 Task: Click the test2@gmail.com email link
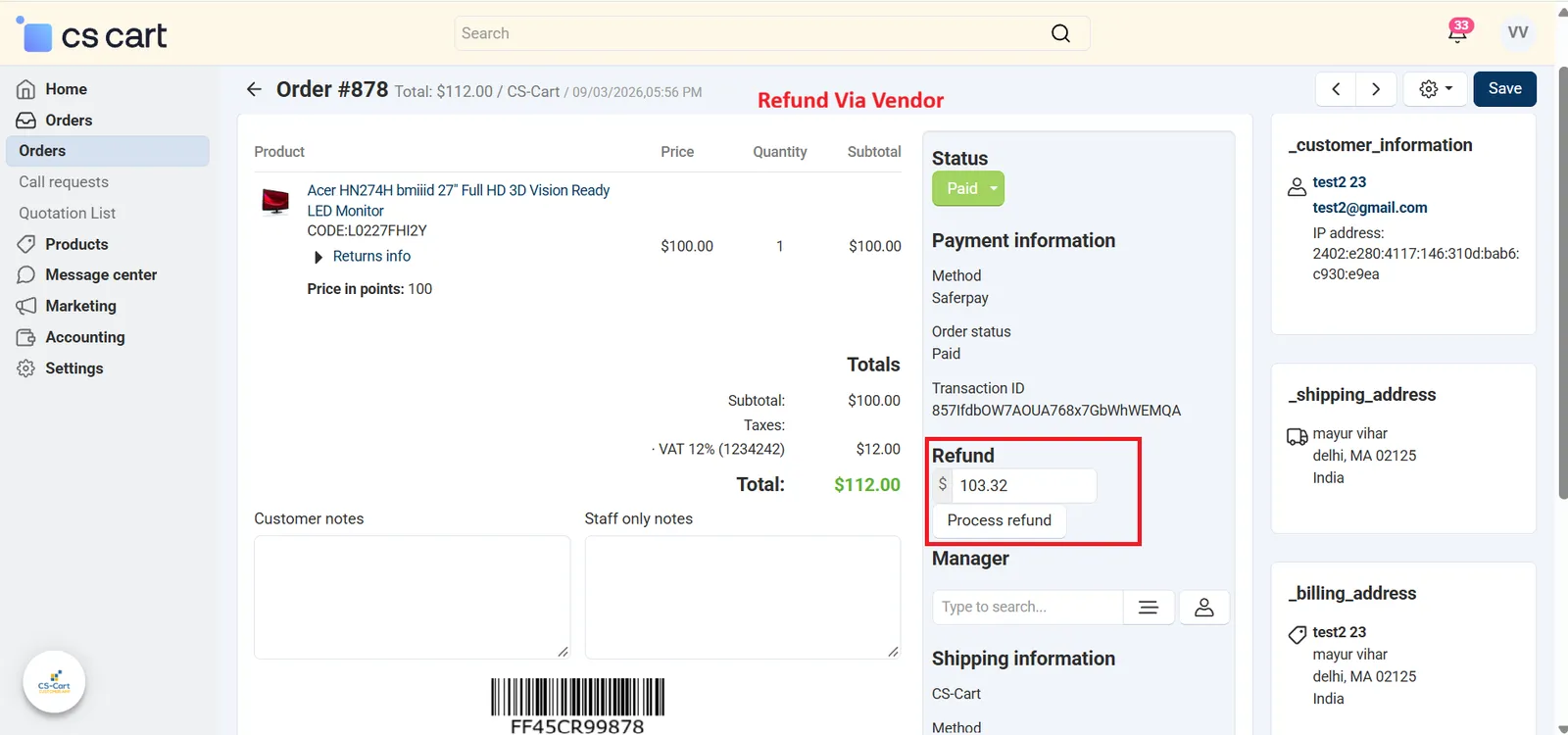tap(1370, 208)
